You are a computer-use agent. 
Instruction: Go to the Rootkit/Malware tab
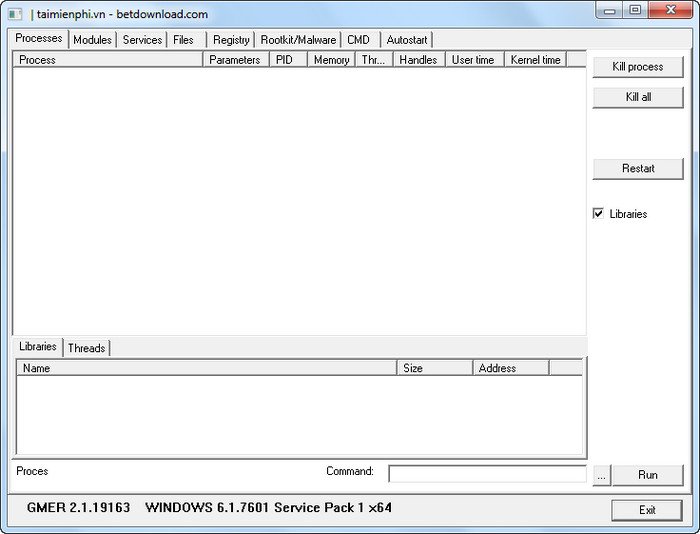[298, 40]
